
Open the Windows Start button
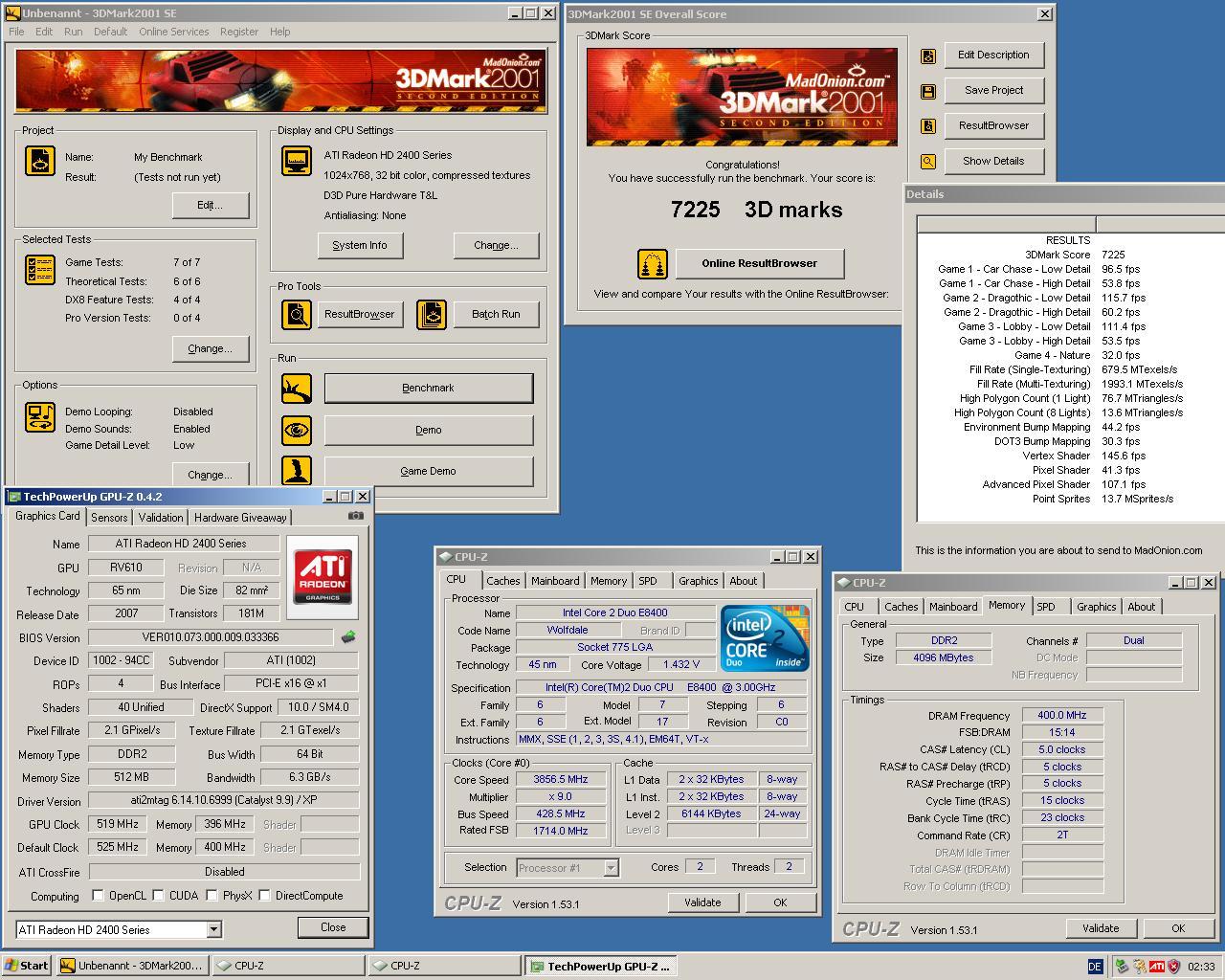pos(27,966)
